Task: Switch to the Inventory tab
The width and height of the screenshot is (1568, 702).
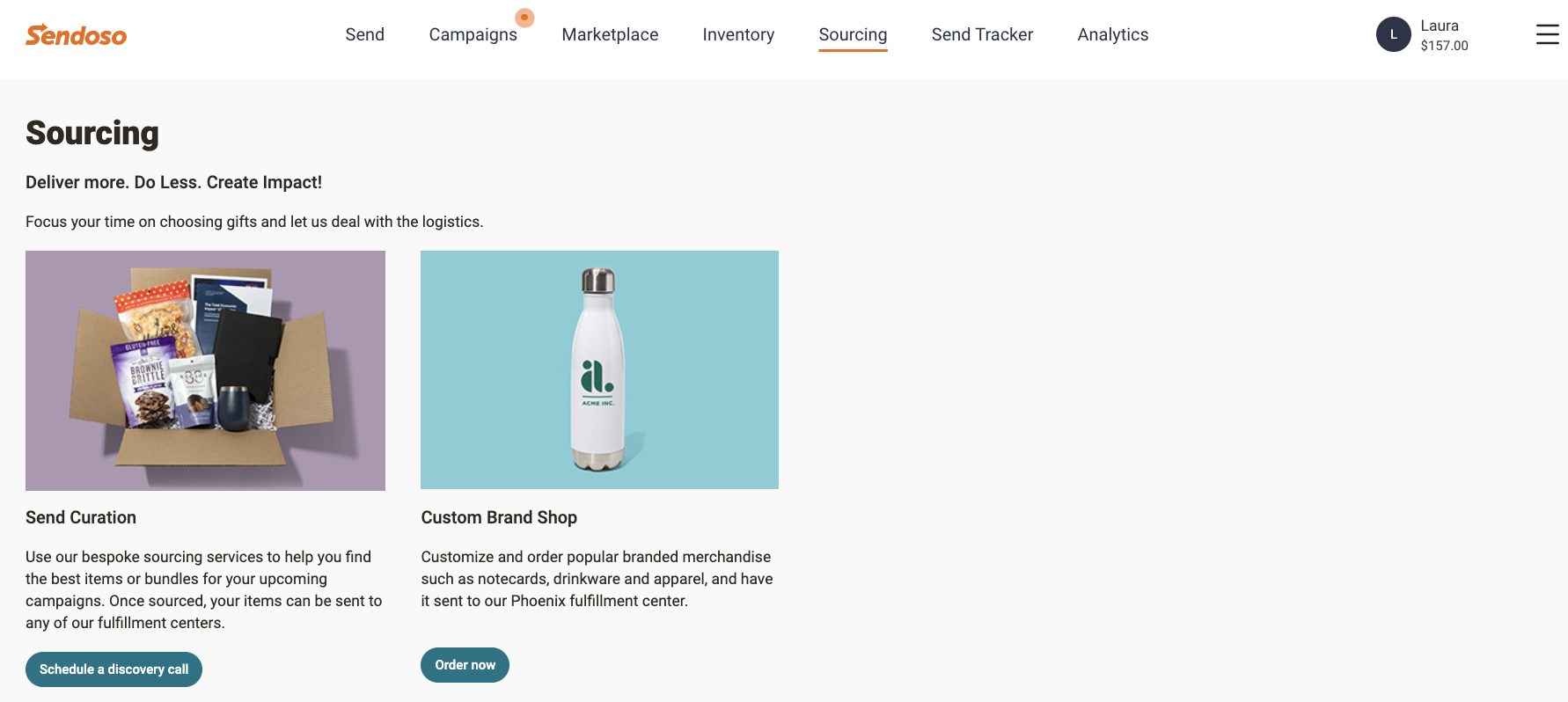Action: pyautogui.click(x=737, y=34)
